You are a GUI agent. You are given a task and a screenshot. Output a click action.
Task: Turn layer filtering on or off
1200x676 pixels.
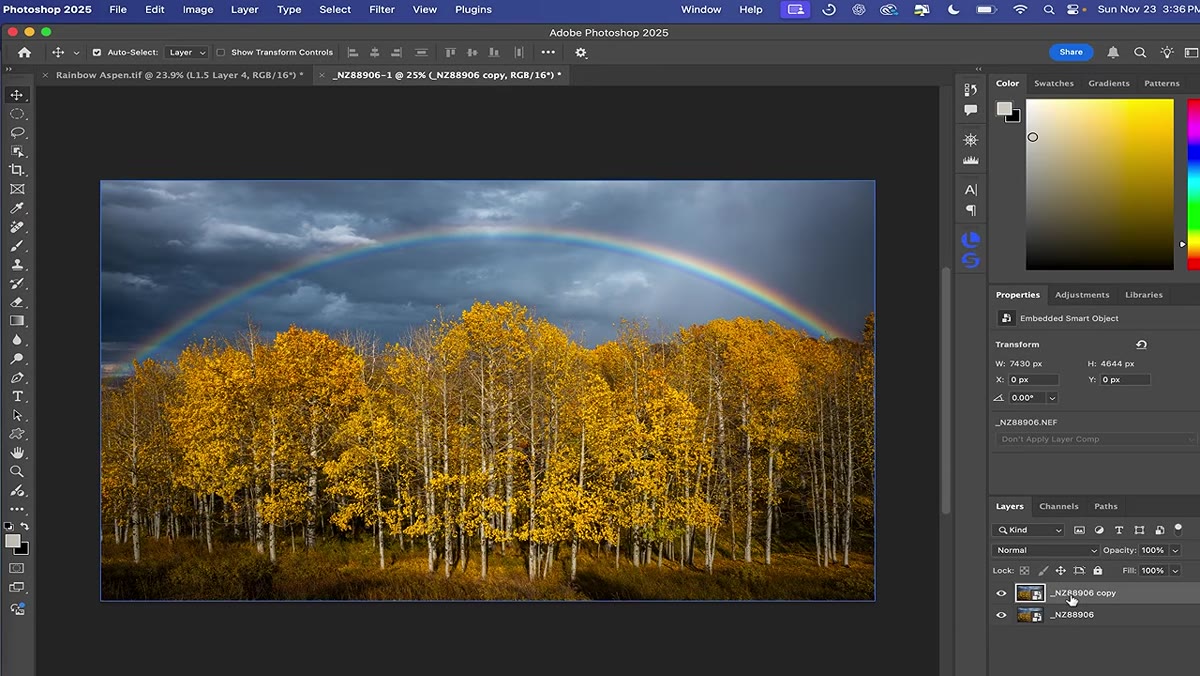pos(1178,529)
